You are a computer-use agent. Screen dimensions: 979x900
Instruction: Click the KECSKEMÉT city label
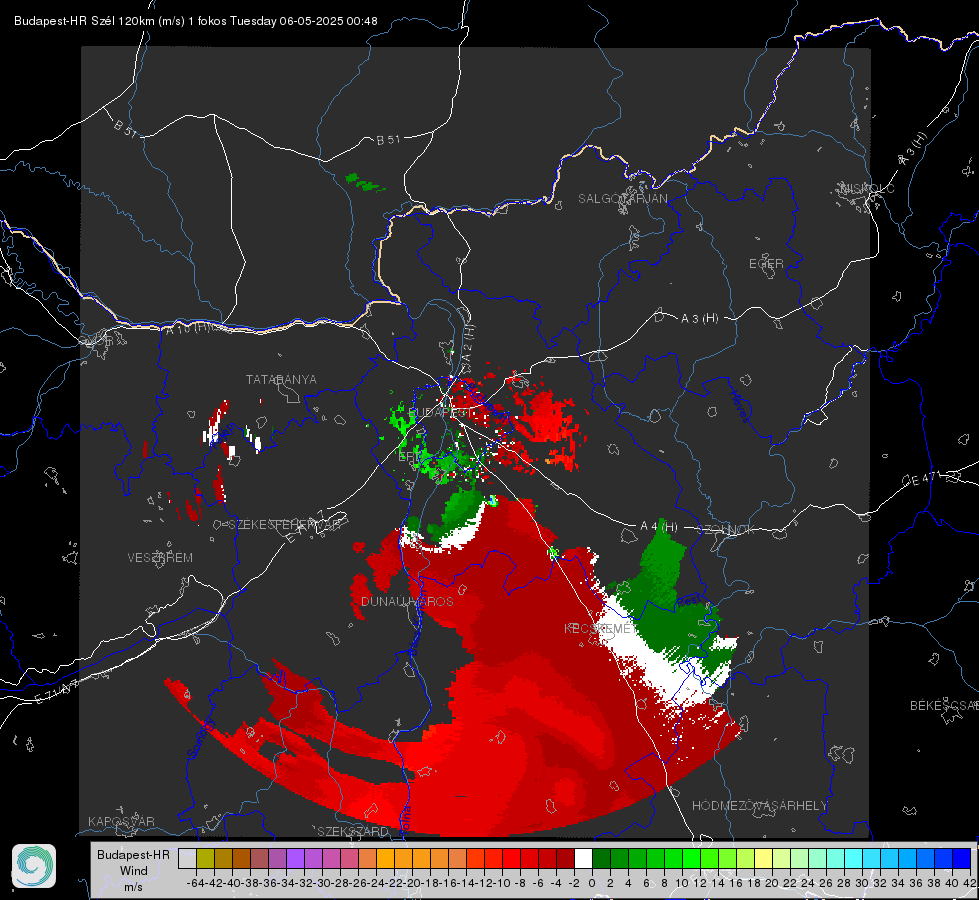(x=600, y=628)
